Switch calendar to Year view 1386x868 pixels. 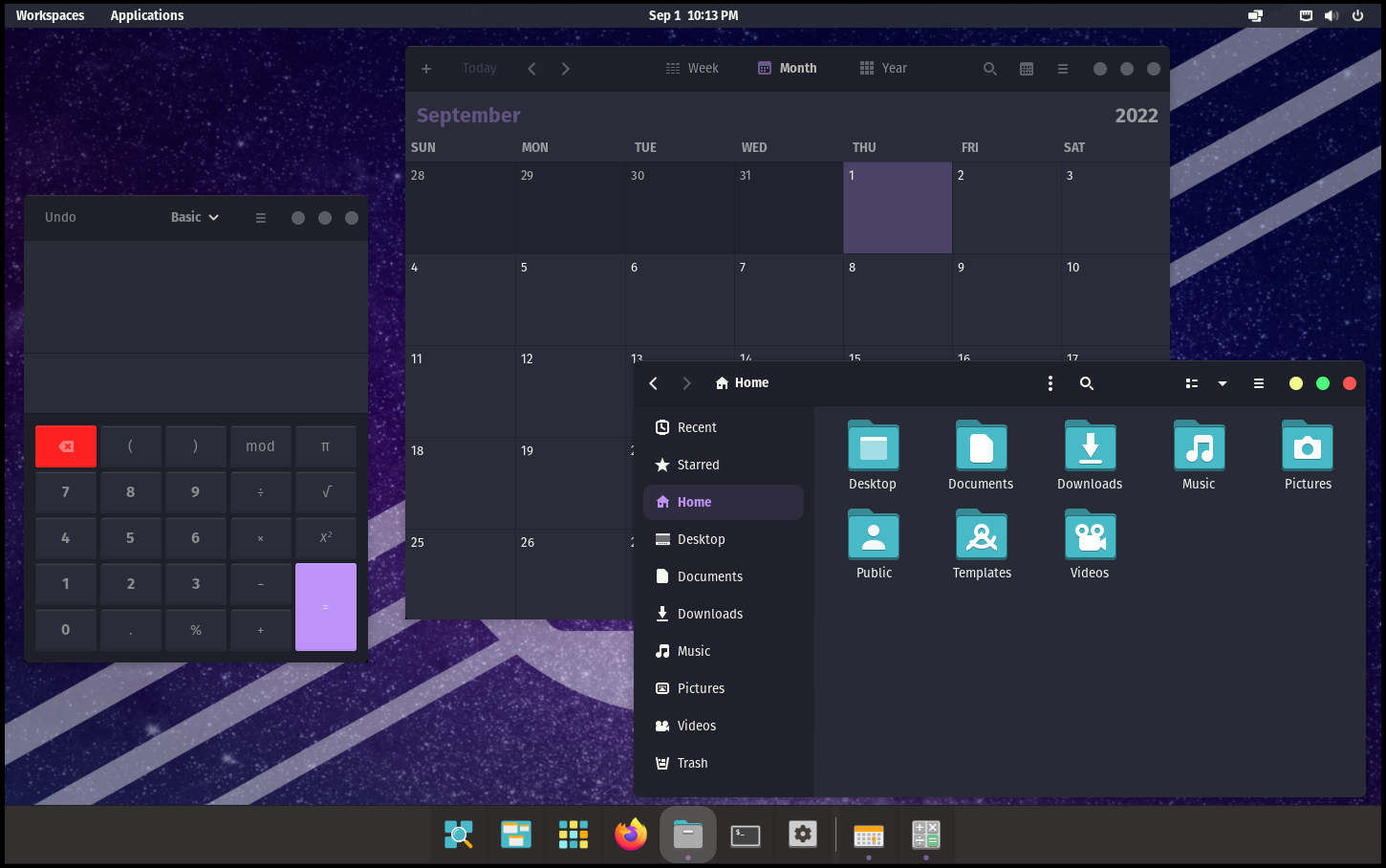pos(883,69)
